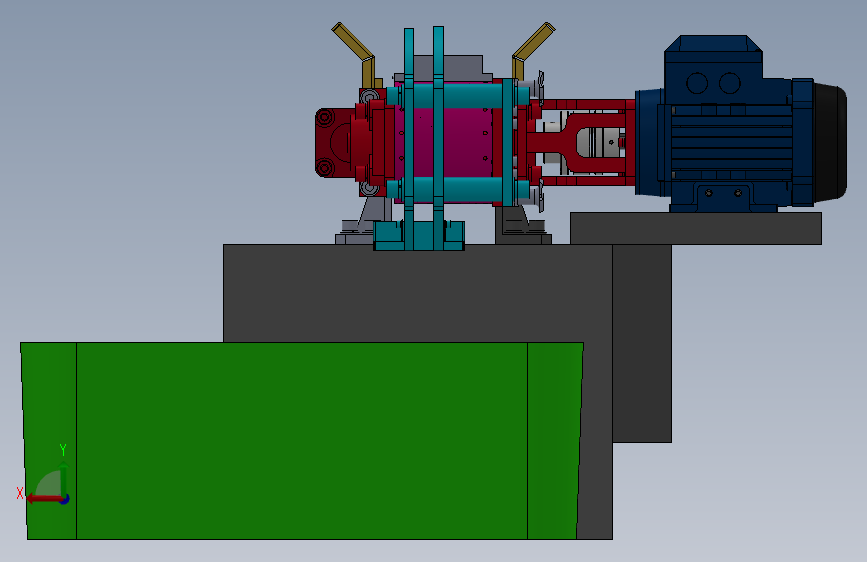Select the red pump end cap at left
The height and width of the screenshot is (562, 867).
(x=335, y=143)
